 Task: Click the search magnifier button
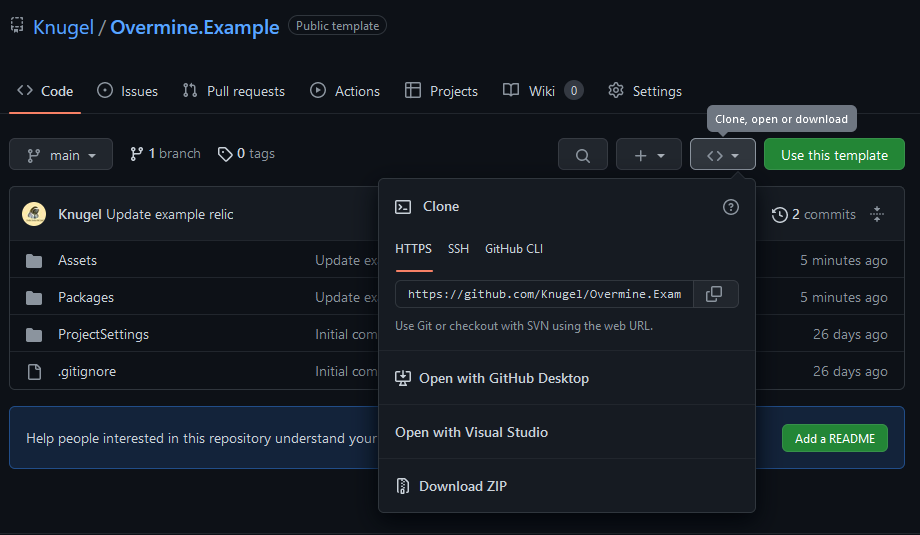583,155
